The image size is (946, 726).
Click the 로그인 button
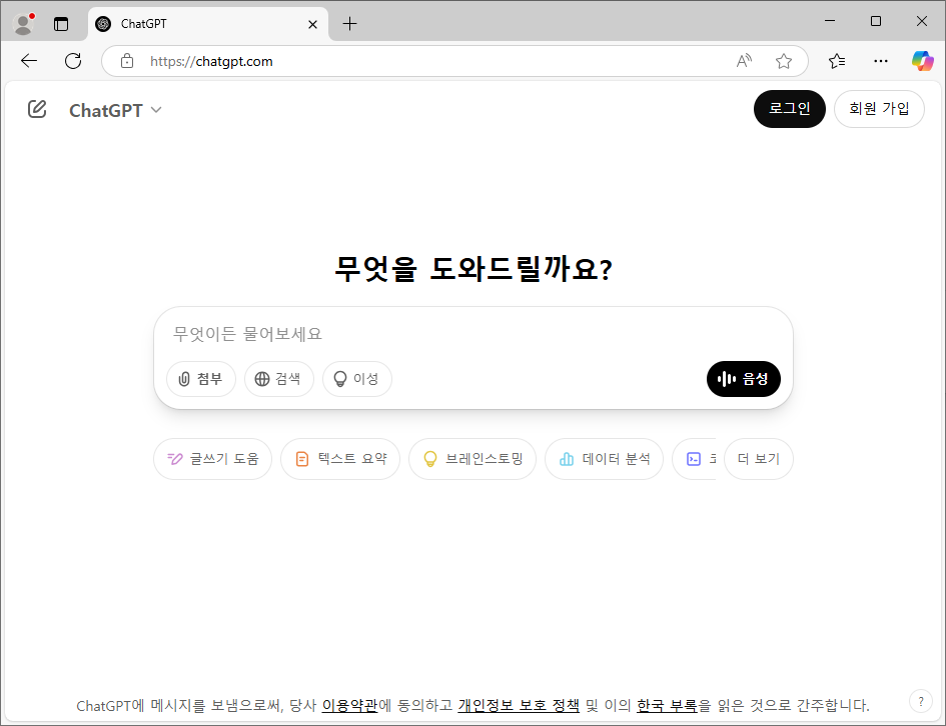coord(789,109)
